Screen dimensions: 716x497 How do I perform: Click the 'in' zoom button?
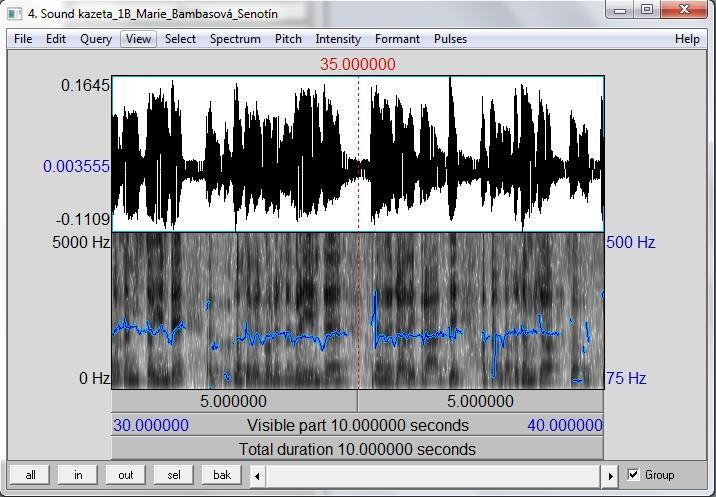pos(78,475)
